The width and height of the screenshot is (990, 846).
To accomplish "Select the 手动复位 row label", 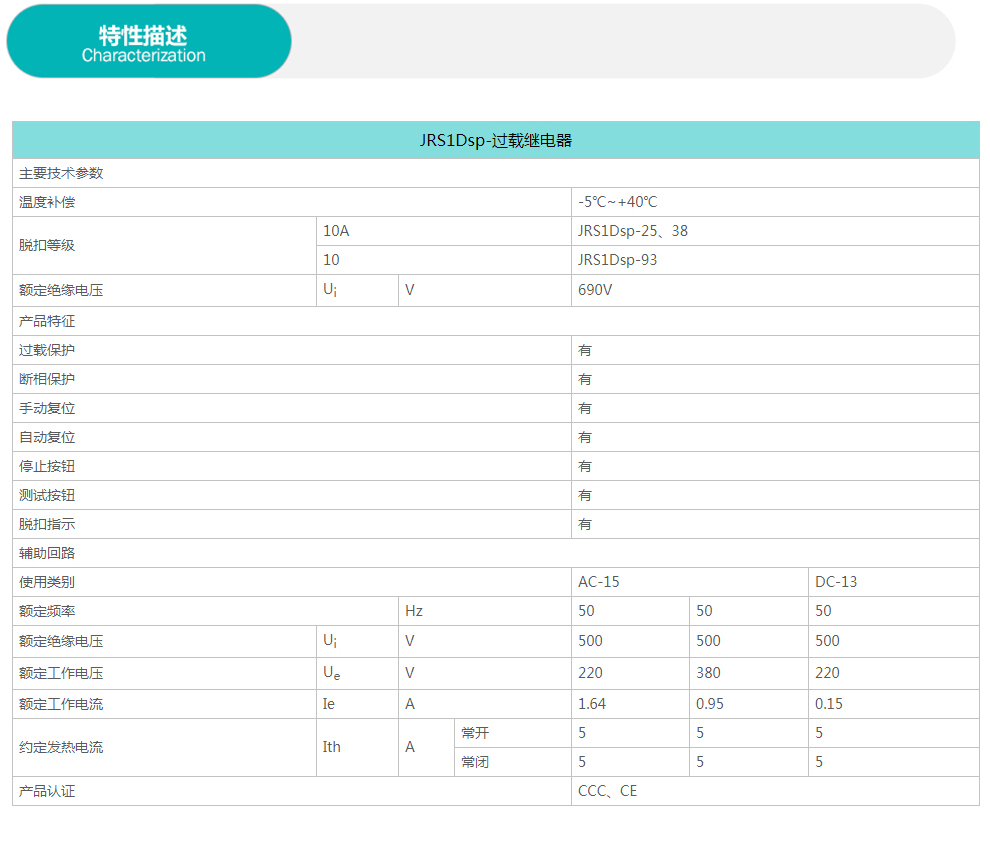I will tap(47, 408).
